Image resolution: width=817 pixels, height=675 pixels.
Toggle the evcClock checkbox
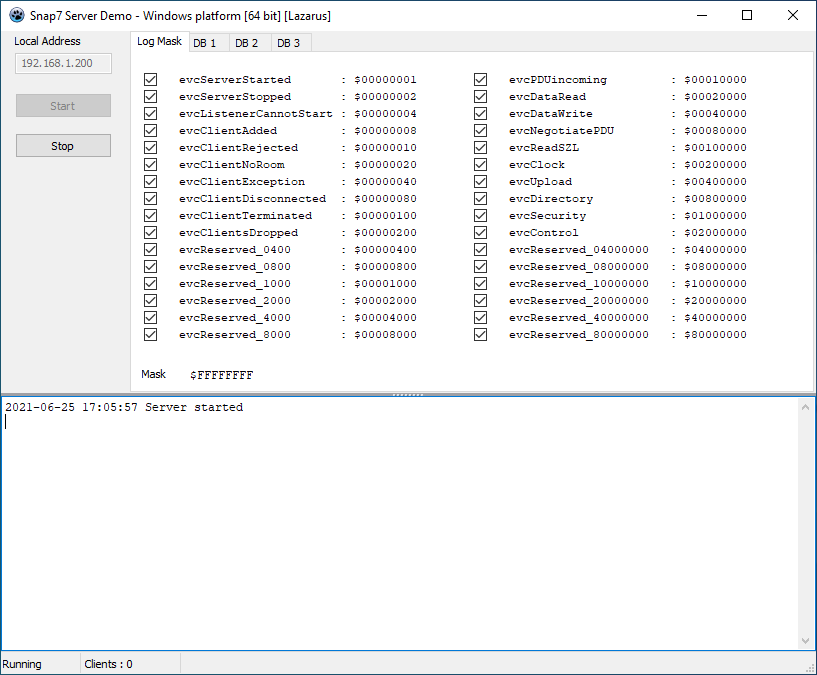coord(480,165)
